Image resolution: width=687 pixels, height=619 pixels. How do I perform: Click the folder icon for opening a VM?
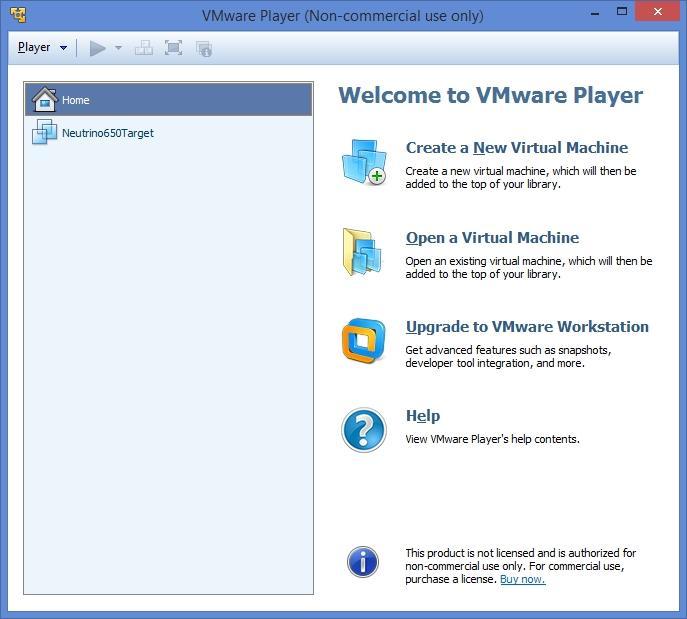click(362, 252)
